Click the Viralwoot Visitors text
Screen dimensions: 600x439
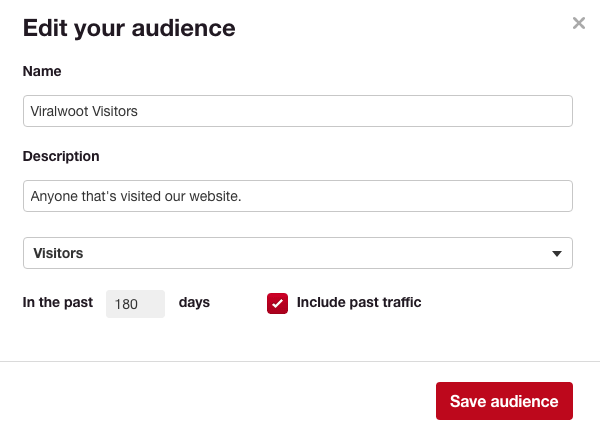tap(84, 111)
